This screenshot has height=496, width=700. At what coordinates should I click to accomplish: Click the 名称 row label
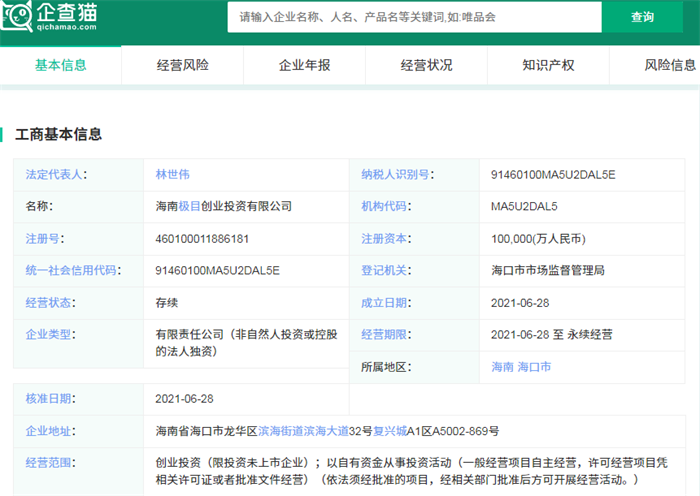[x=37, y=206]
